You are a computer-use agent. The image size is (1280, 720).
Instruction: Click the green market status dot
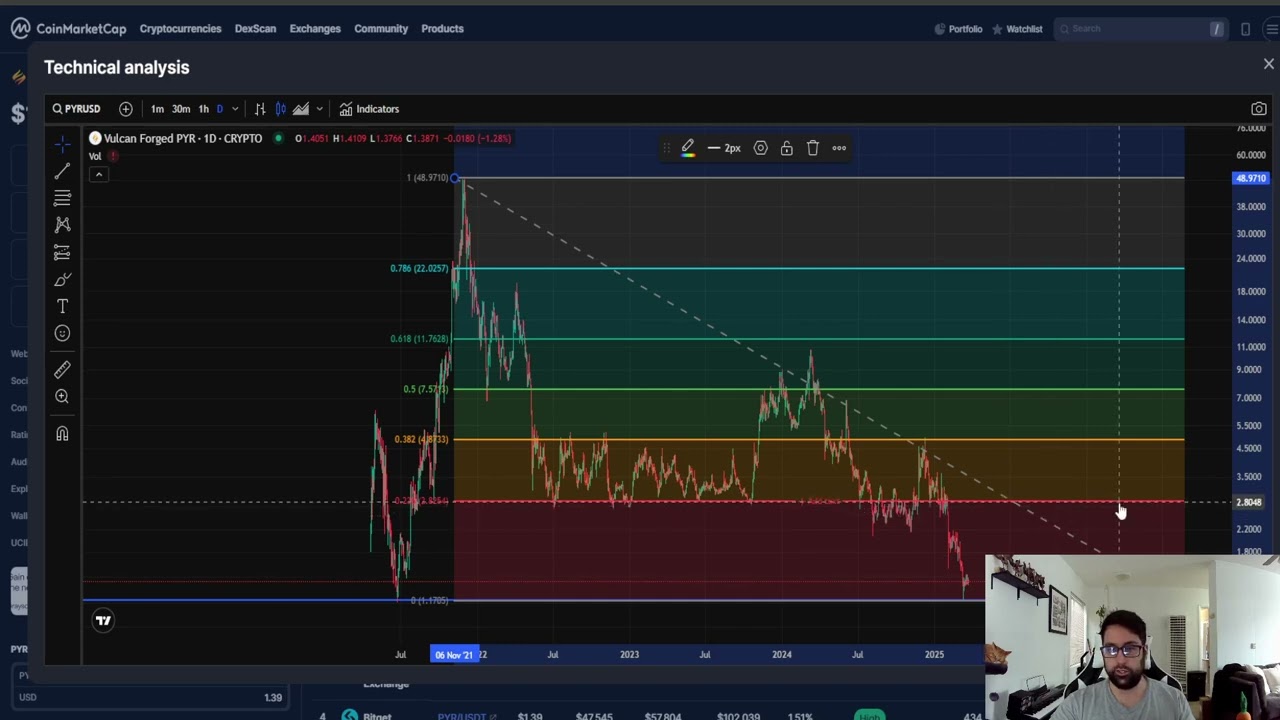click(278, 138)
